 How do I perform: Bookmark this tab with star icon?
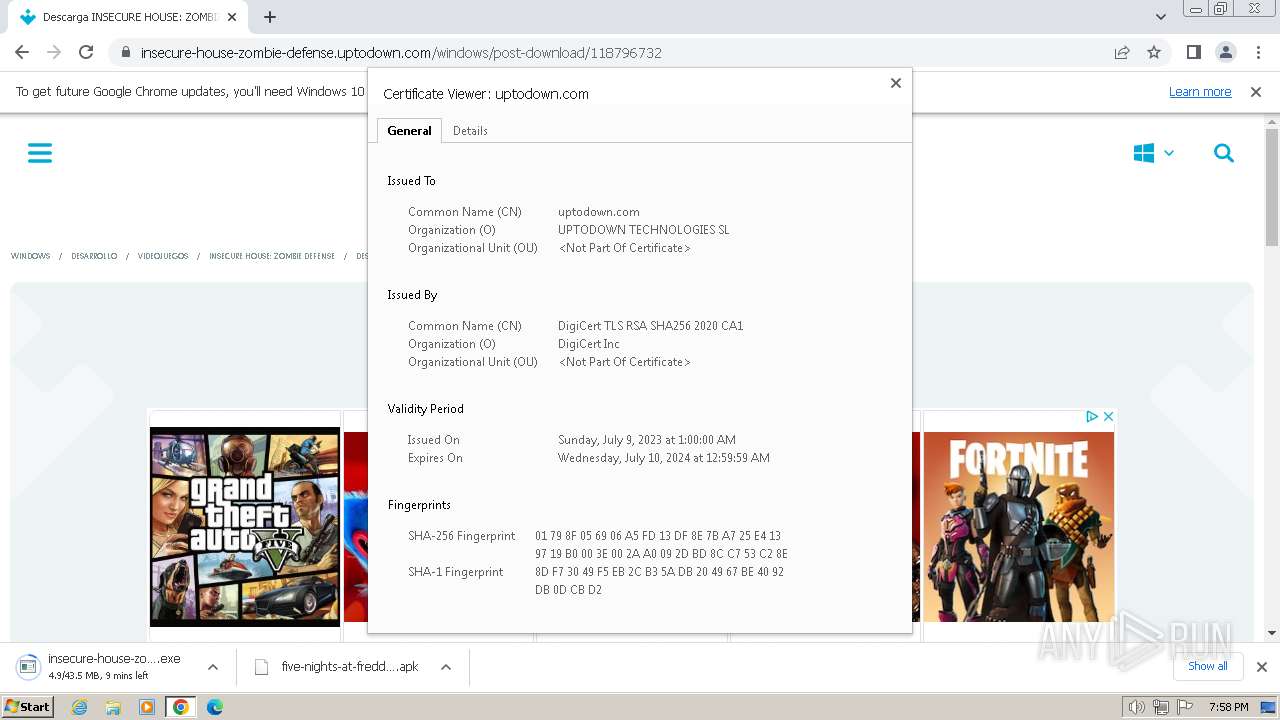click(1154, 52)
